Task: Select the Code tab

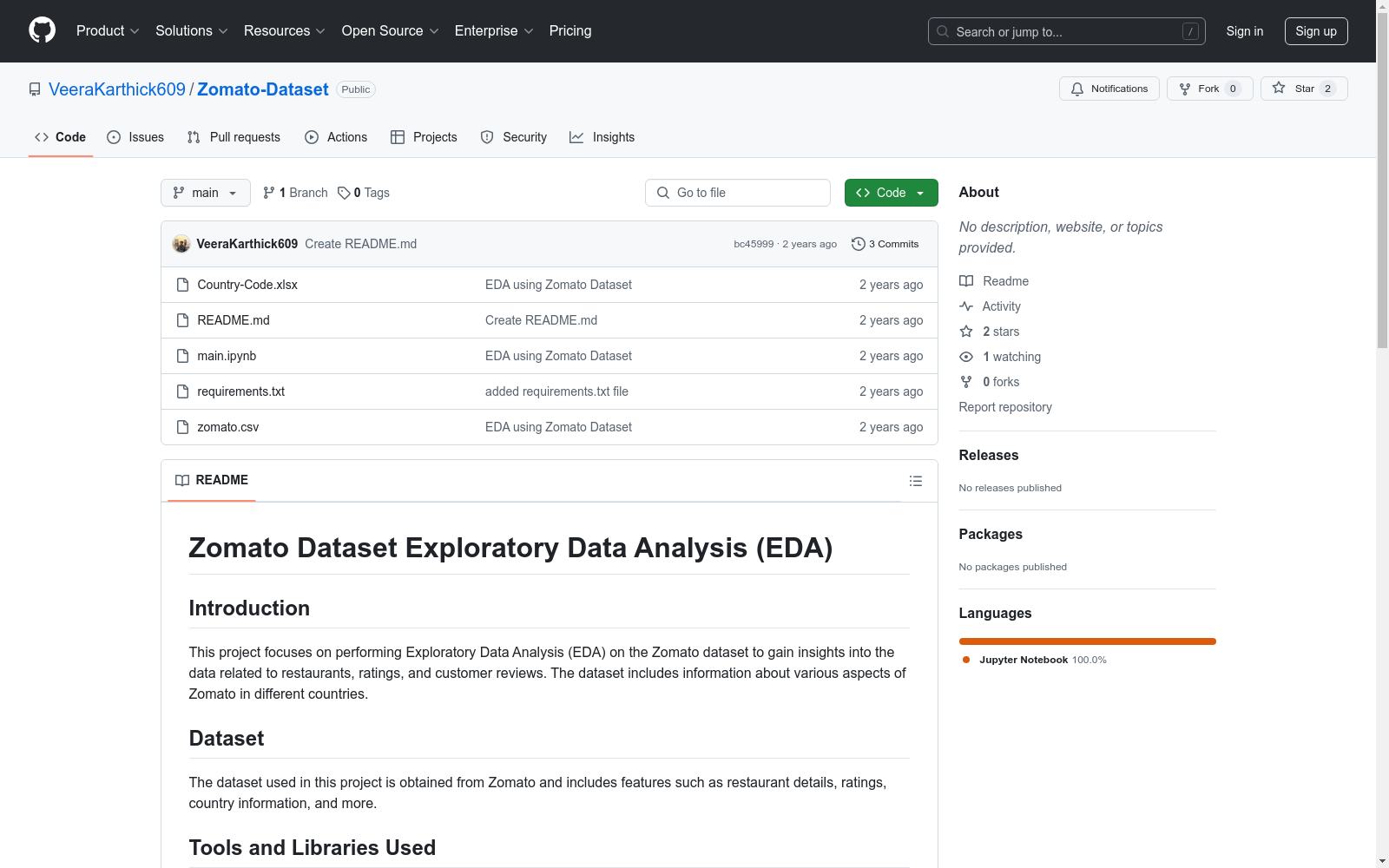Action: (x=61, y=137)
